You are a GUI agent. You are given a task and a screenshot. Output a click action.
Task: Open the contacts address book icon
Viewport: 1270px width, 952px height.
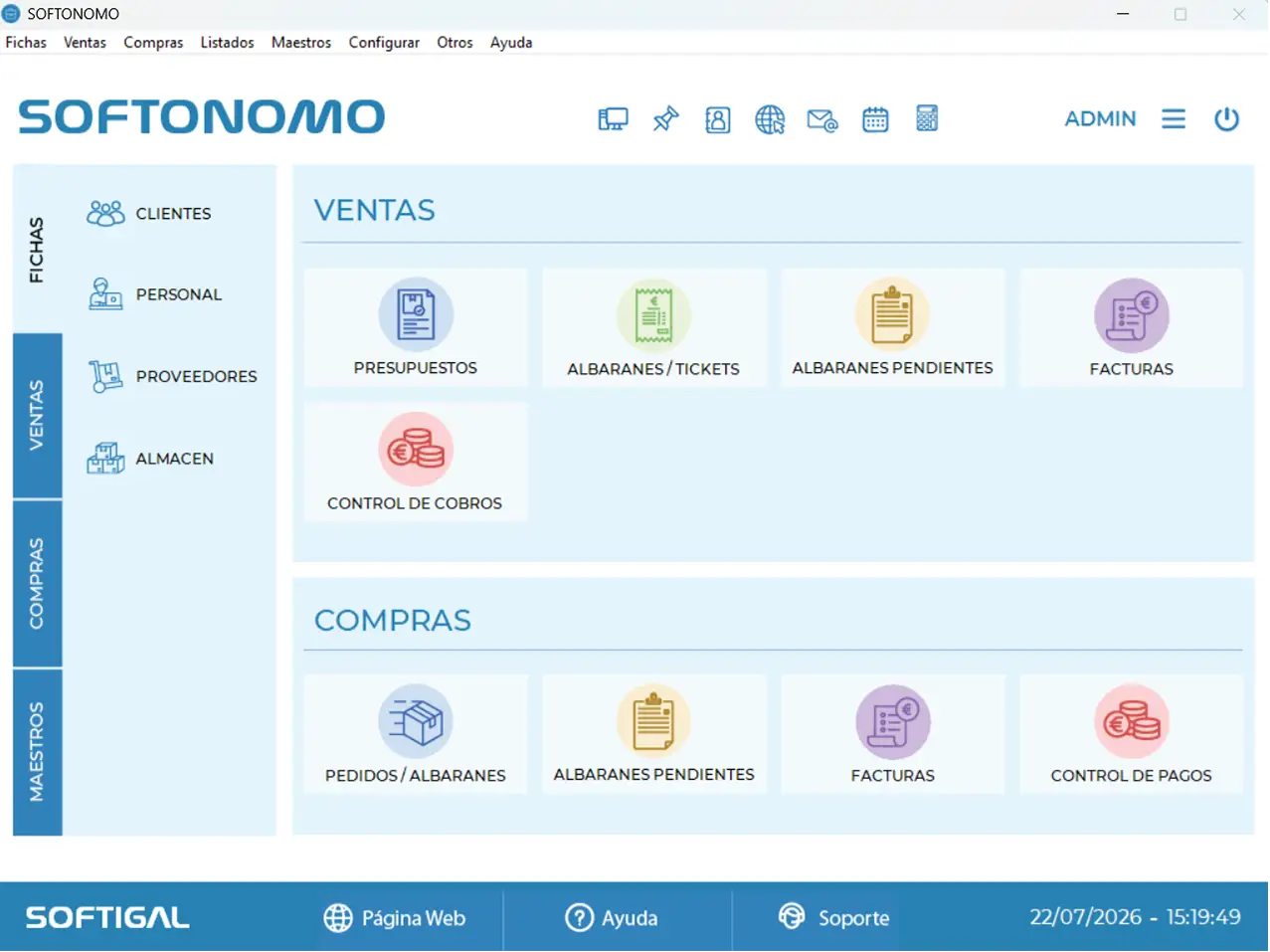coord(717,119)
